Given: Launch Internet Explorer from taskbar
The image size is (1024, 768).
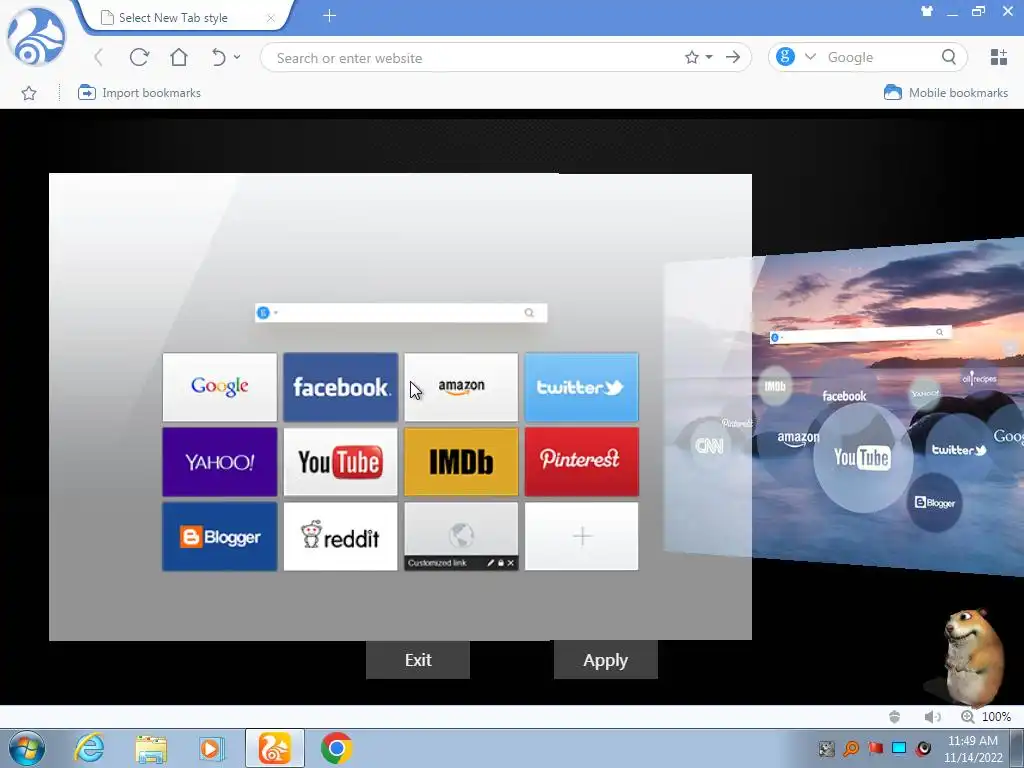Looking at the screenshot, I should click(x=89, y=748).
